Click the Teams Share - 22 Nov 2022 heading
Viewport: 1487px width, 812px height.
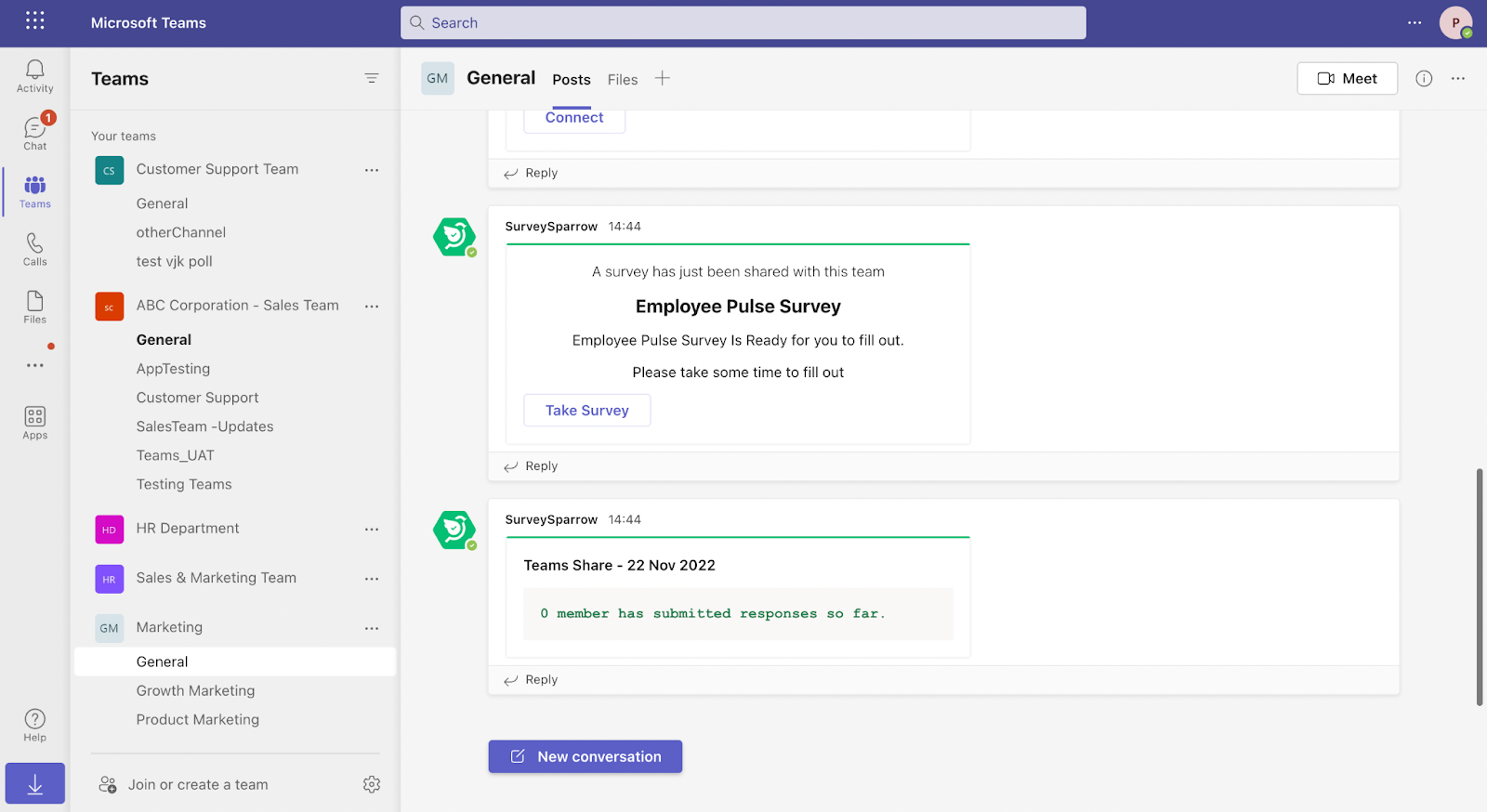[x=620, y=565]
